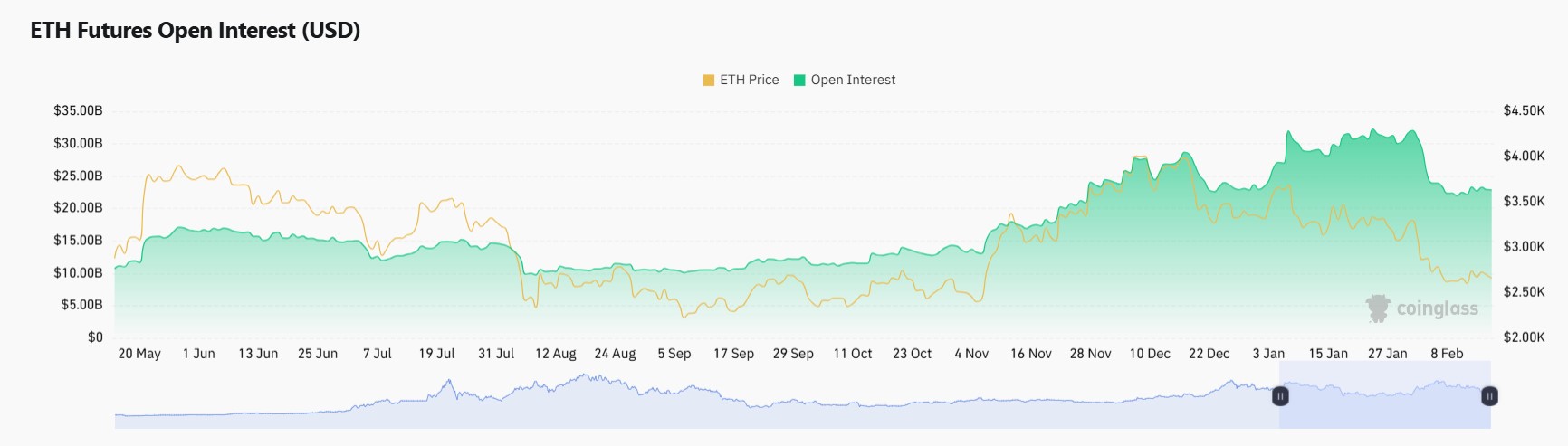Click the 20 May date label

pos(139,354)
